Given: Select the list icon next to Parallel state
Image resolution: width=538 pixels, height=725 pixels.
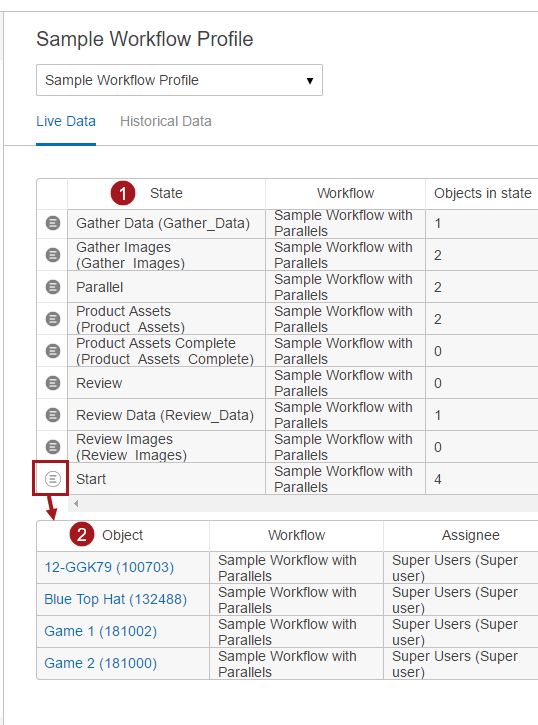Looking at the screenshot, I should pos(53,287).
